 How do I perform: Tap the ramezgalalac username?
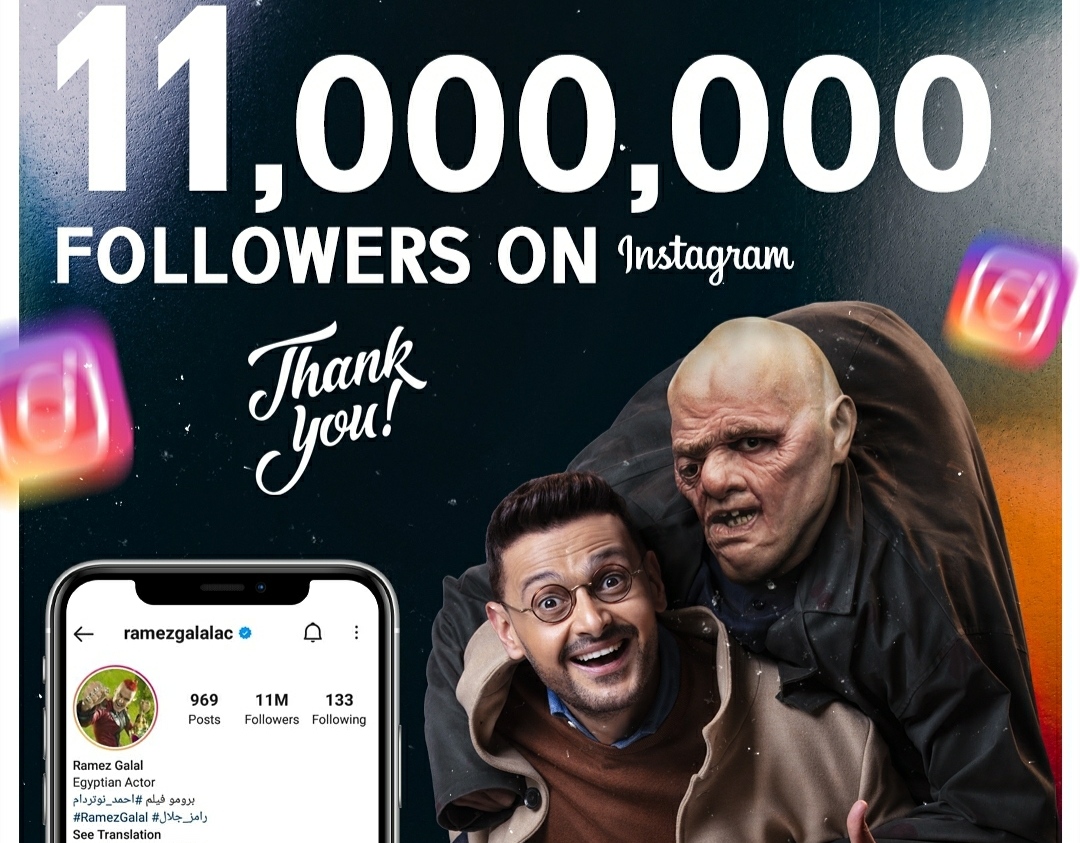pos(178,633)
